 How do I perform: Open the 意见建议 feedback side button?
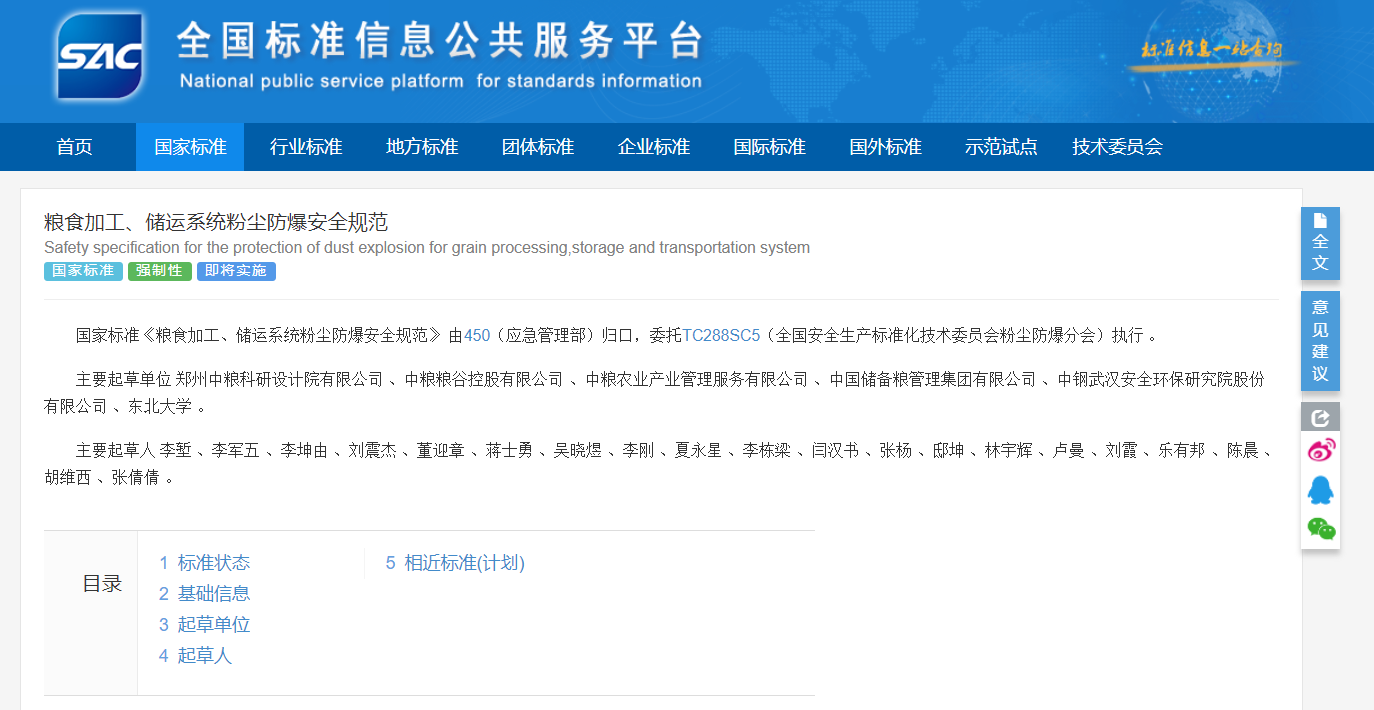(x=1320, y=341)
